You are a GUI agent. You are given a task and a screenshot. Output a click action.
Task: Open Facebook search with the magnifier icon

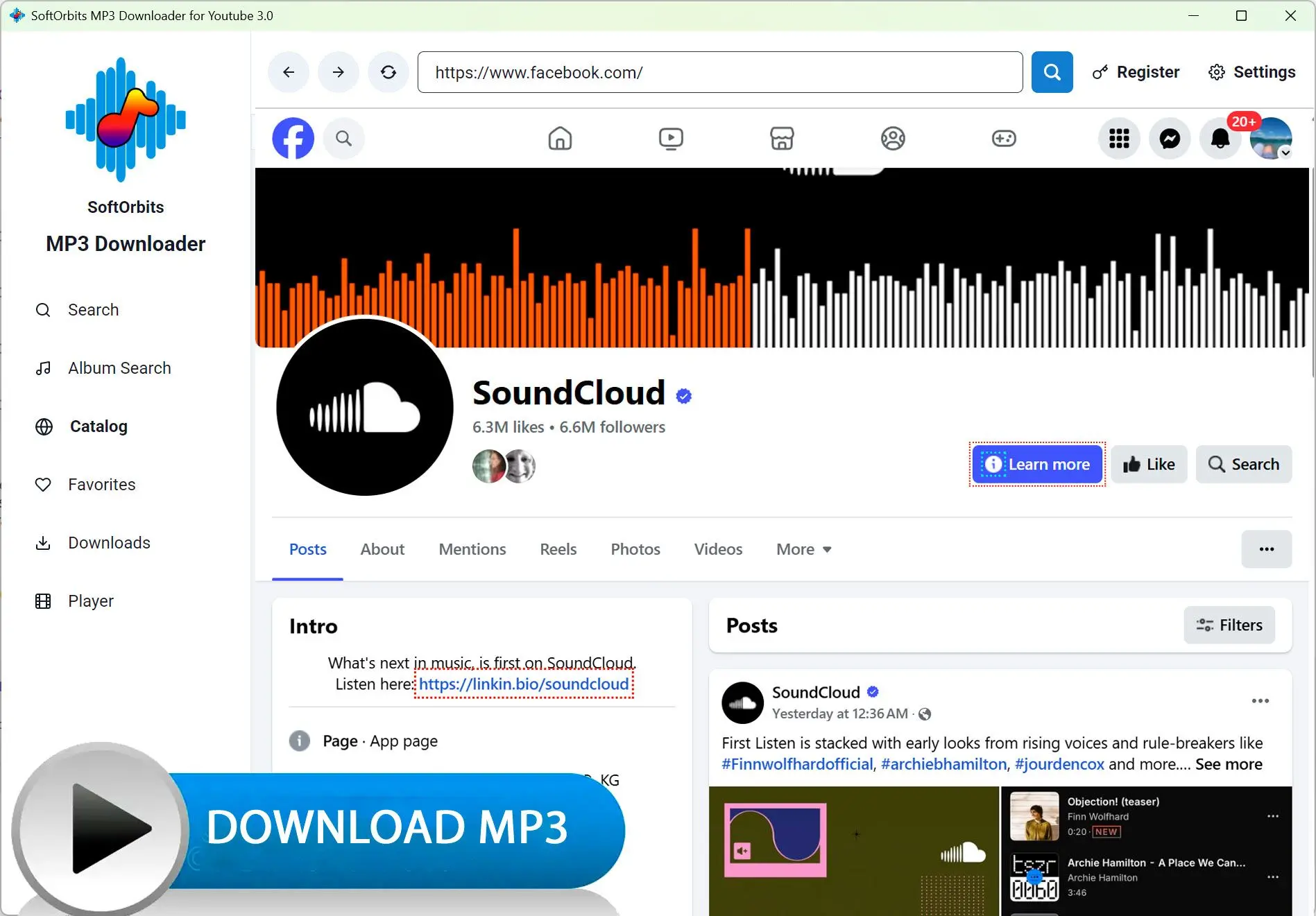343,138
